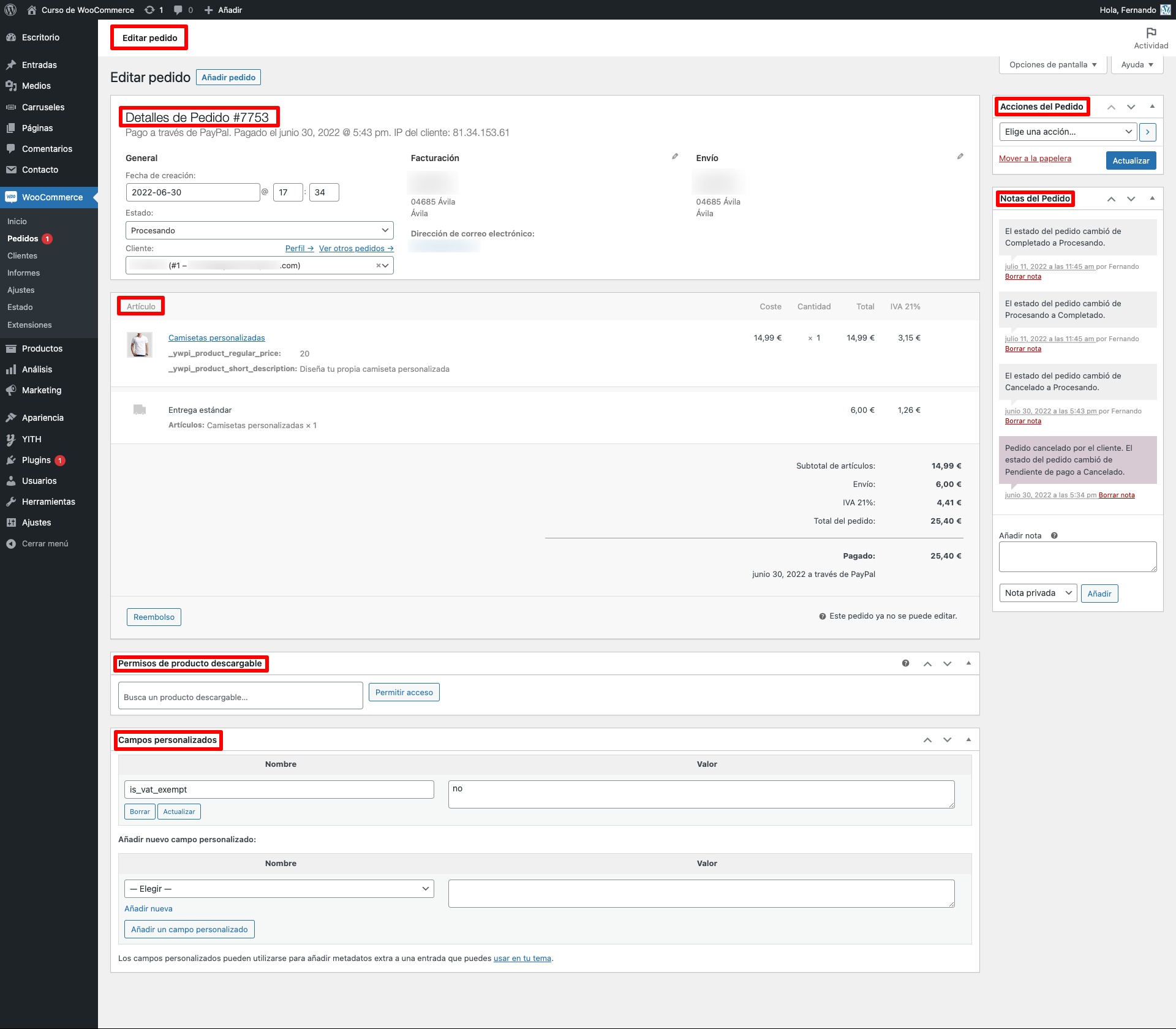This screenshot has height=1029, width=1176.
Task: Open Análisis from the sidebar
Action: coord(11,369)
